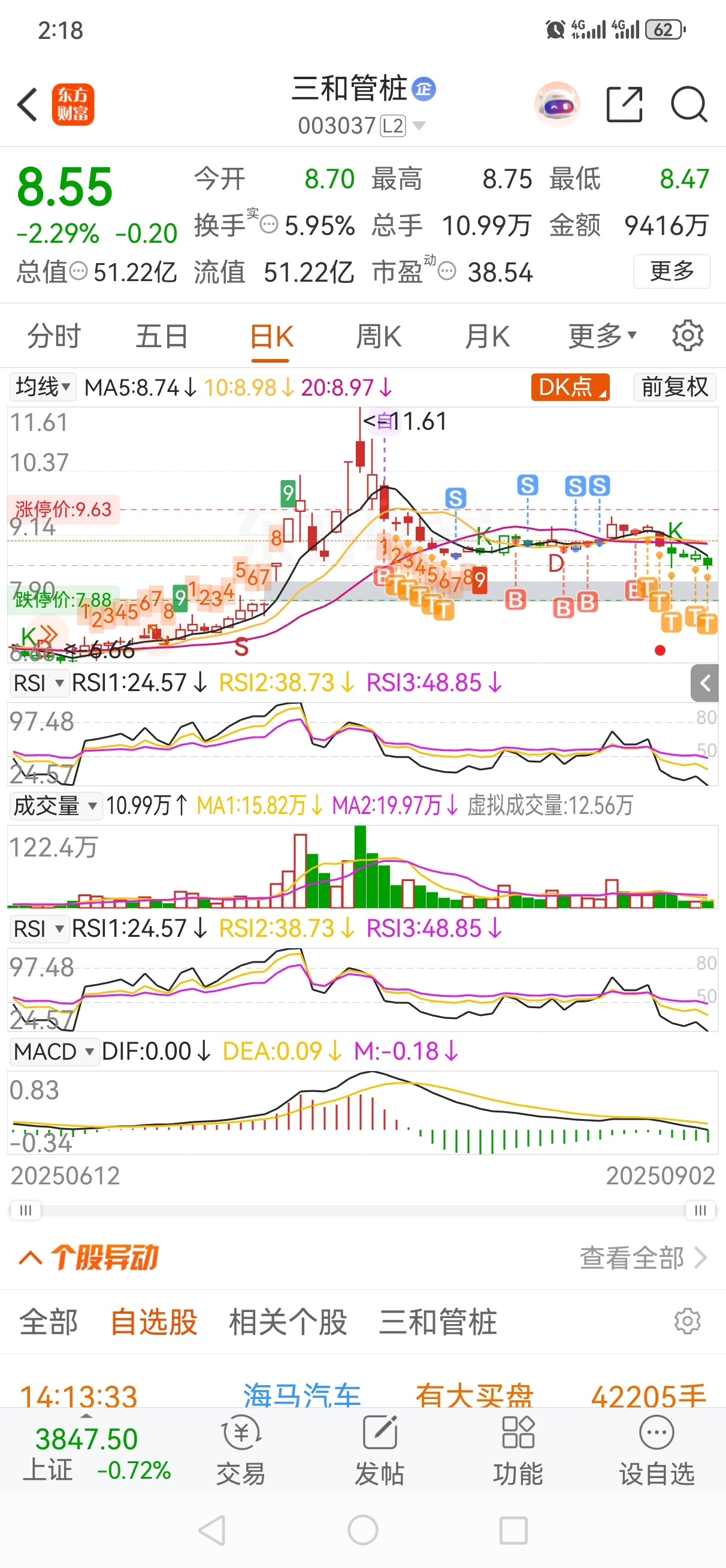The image size is (726, 1568).
Task: Tap the share/export icon
Action: pos(625,105)
